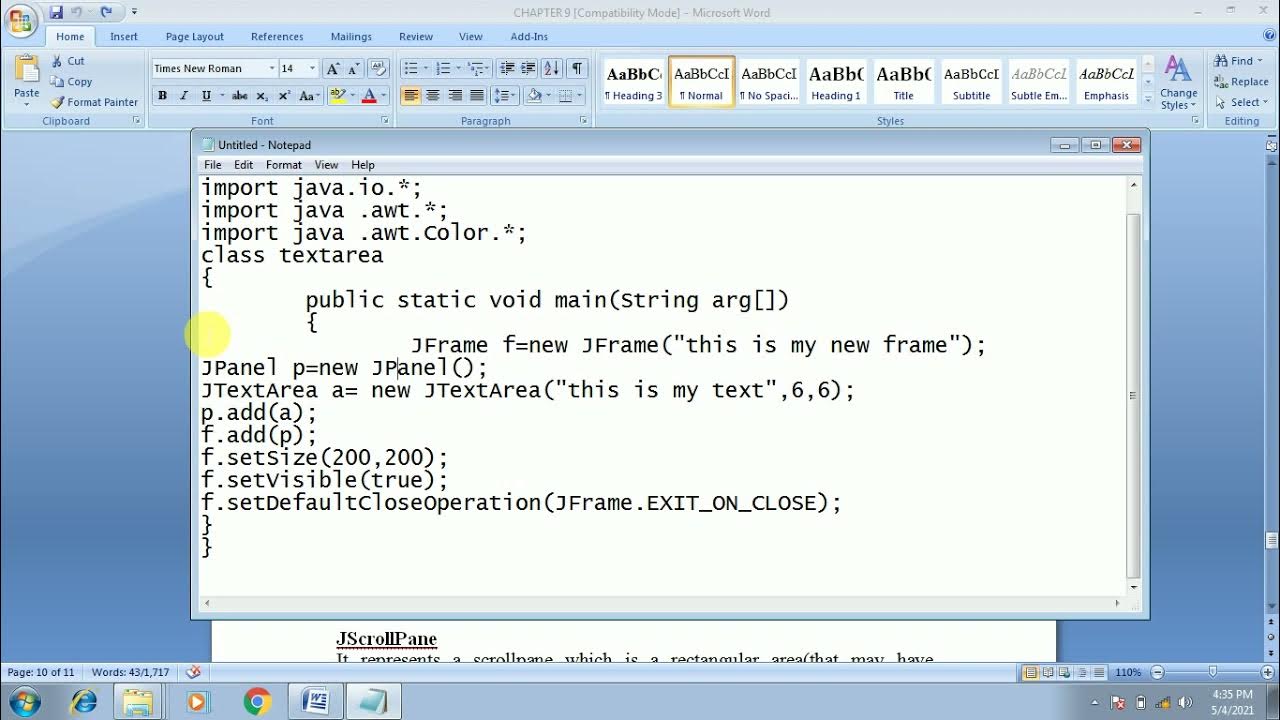
Task: Toggle subscript formatting
Action: click(262, 96)
